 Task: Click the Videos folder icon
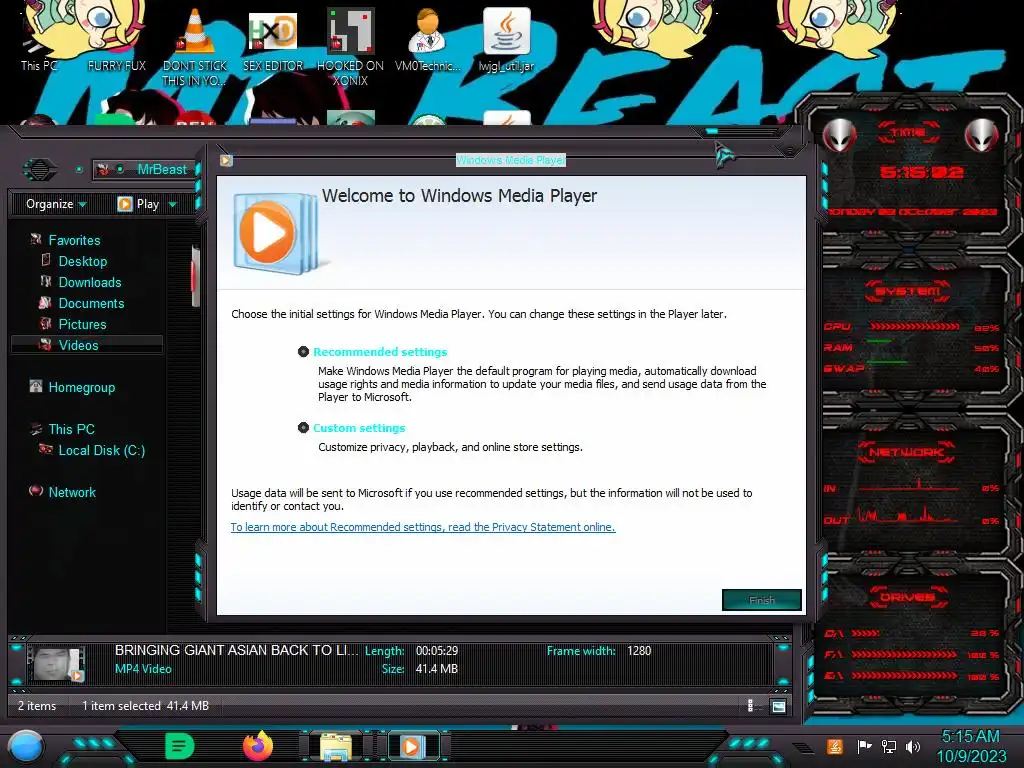click(45, 345)
